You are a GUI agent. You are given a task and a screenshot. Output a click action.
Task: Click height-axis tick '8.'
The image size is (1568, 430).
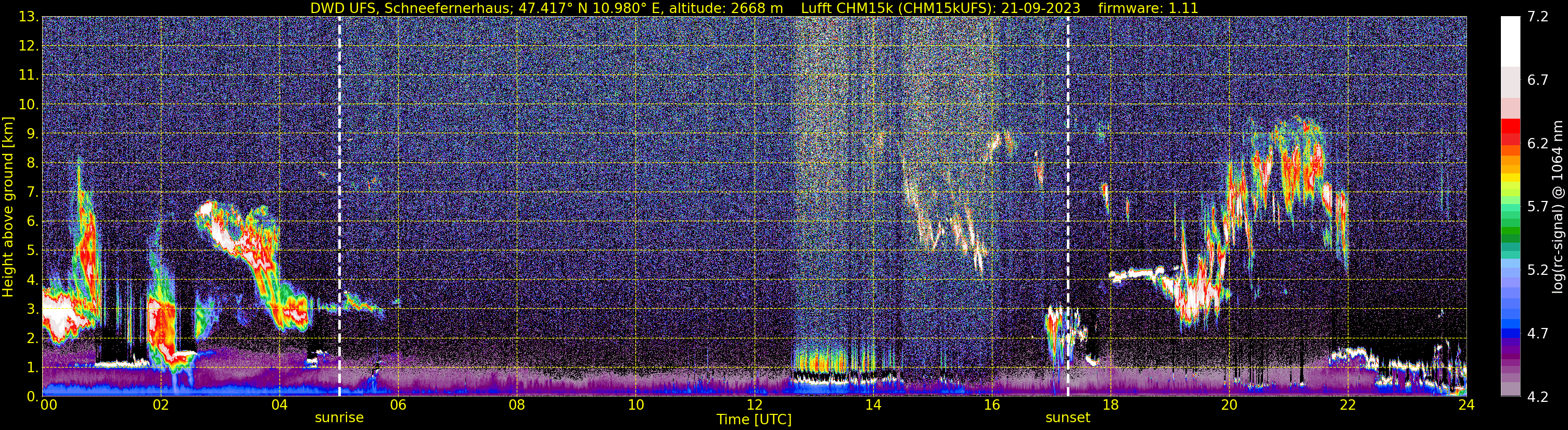coord(32,162)
